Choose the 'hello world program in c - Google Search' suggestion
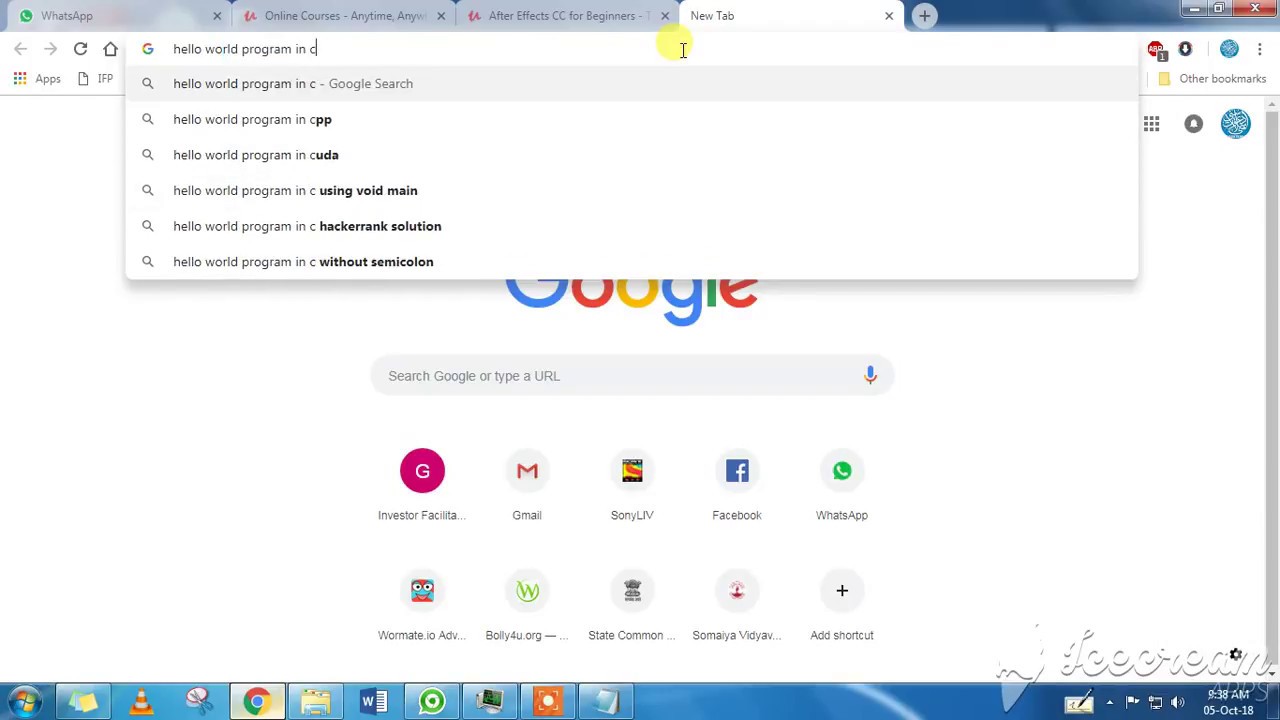Viewport: 1280px width, 720px height. [x=632, y=84]
